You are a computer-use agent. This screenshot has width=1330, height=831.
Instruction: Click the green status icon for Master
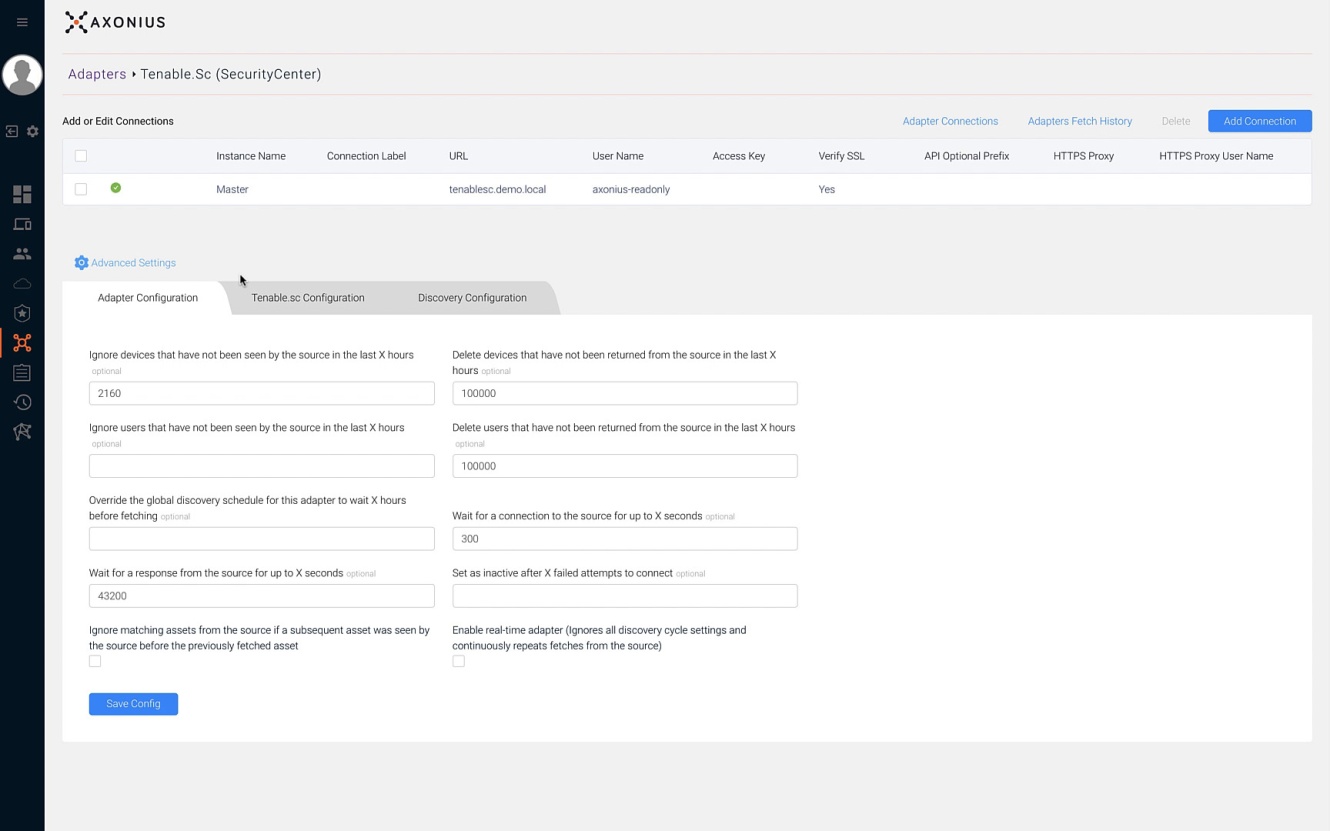[x=116, y=188]
